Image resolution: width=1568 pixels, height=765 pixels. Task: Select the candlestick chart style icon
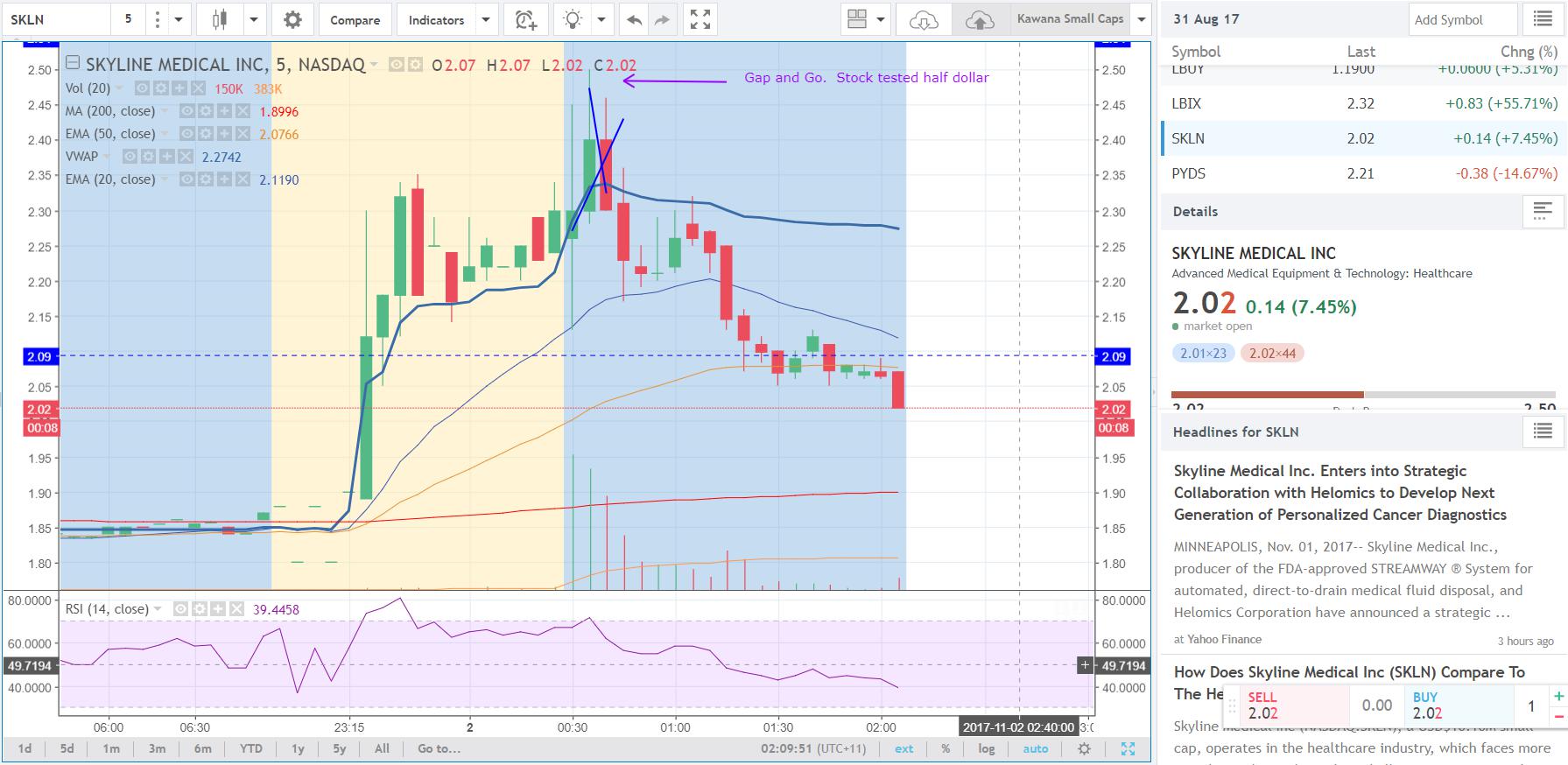tap(220, 19)
